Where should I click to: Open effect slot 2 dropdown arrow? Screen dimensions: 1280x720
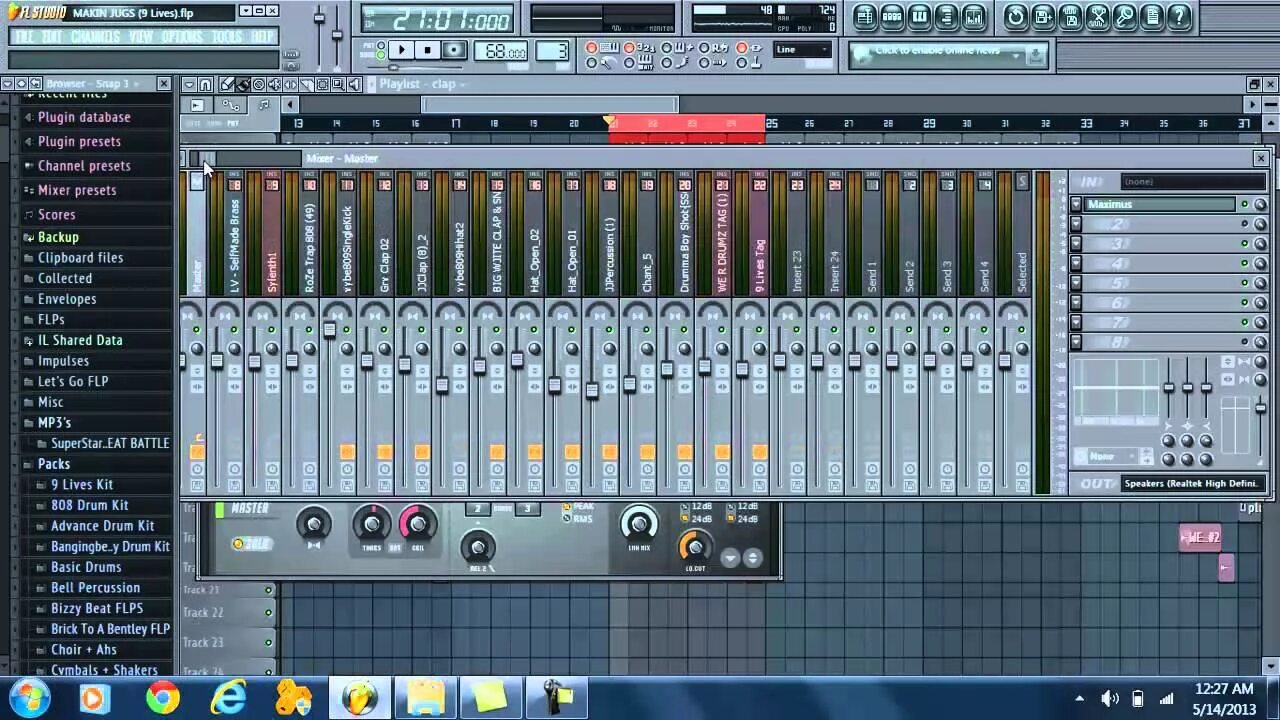[1076, 224]
